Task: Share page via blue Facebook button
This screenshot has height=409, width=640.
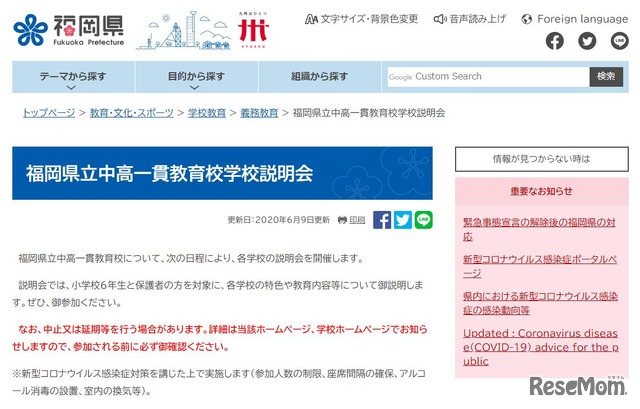Action: click(x=382, y=220)
